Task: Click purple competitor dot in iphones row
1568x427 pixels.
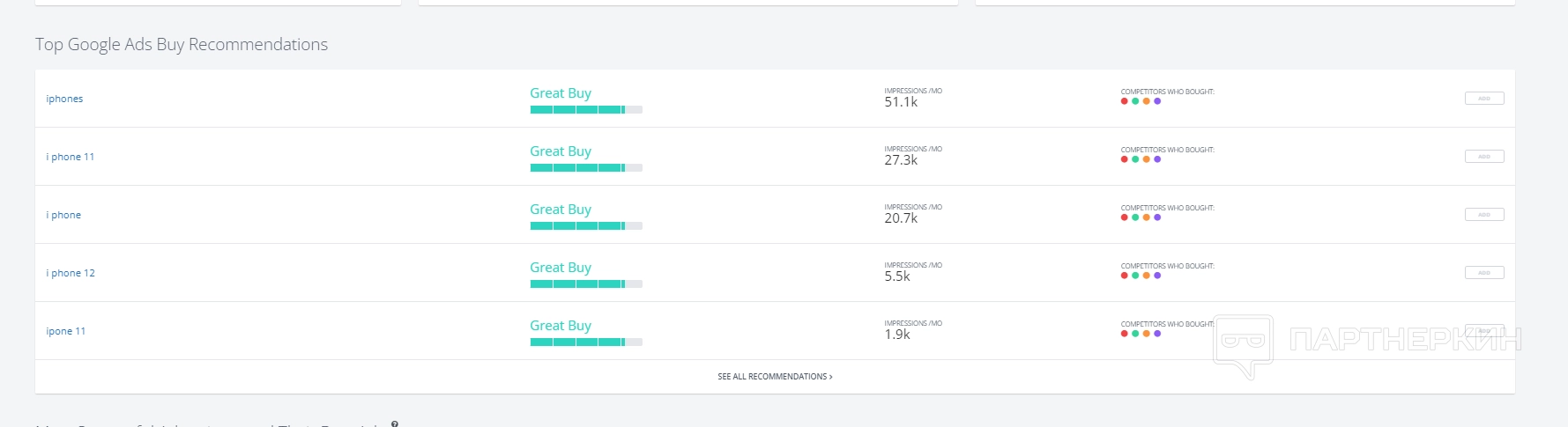Action: pos(1157,101)
